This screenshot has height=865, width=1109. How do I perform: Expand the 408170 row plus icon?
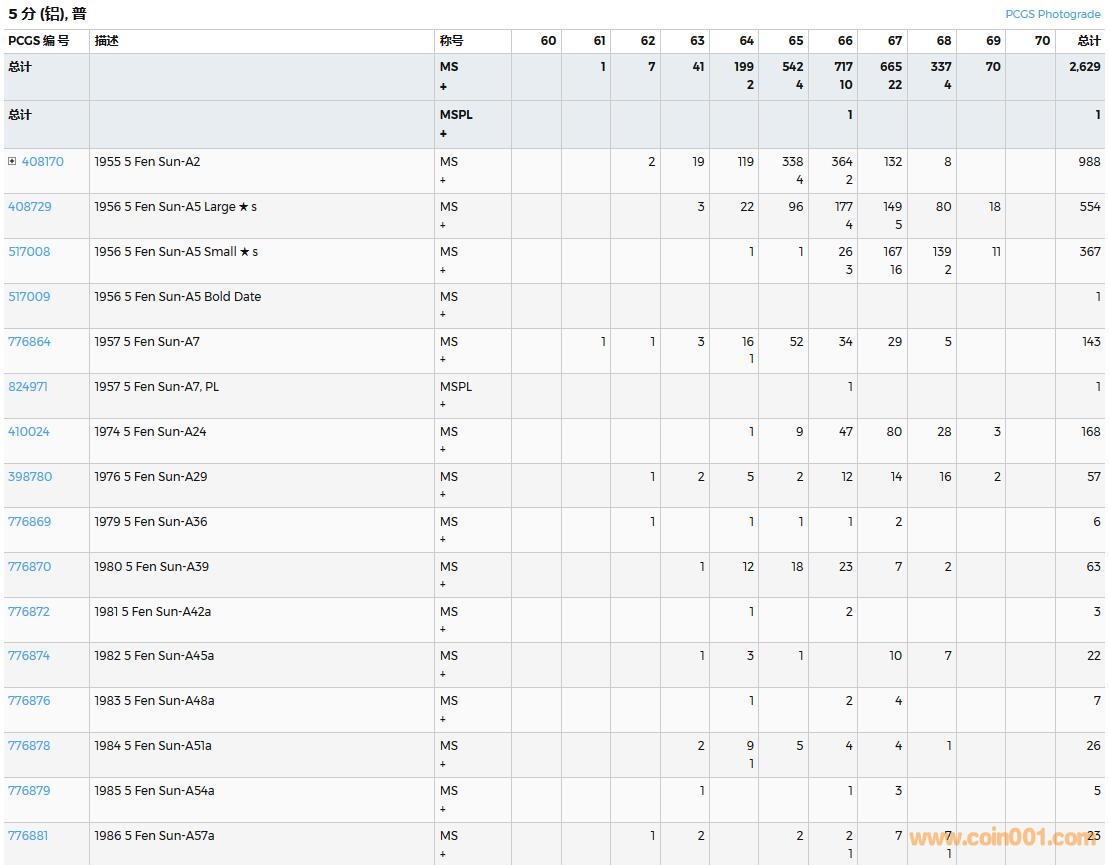[x=12, y=162]
